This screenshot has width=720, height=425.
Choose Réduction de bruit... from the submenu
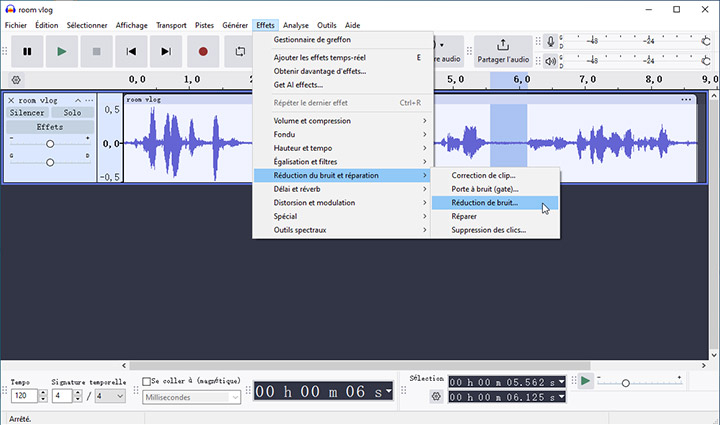click(485, 202)
